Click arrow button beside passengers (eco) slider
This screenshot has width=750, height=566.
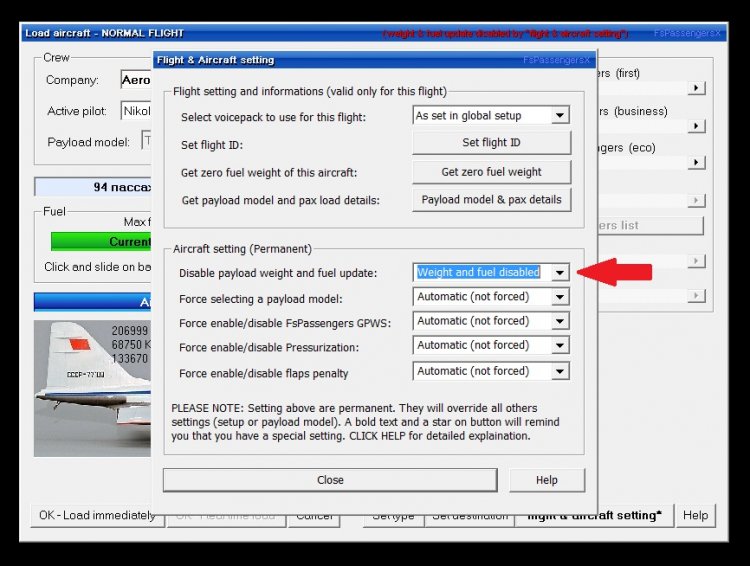696,163
